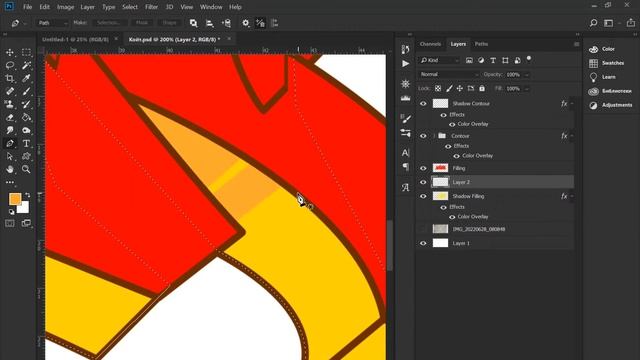The height and width of the screenshot is (360, 640).
Task: Expand the Contour group folder
Action: [x=434, y=136]
